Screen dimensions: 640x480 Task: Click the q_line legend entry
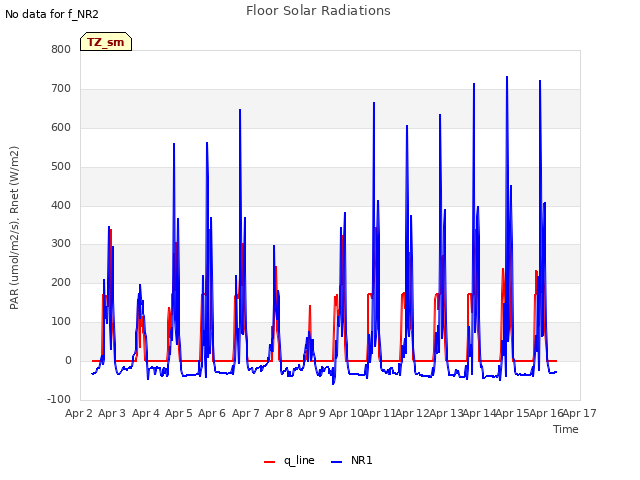pyautogui.click(x=289, y=460)
